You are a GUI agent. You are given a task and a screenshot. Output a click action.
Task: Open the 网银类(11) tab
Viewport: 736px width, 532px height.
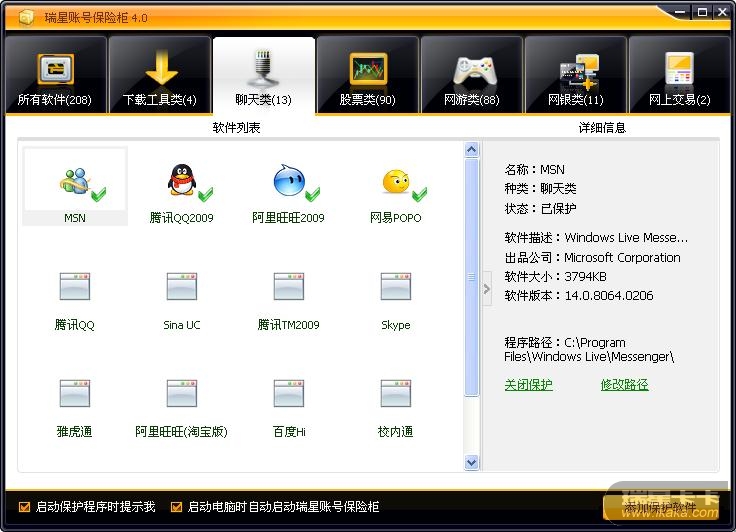click(x=576, y=75)
